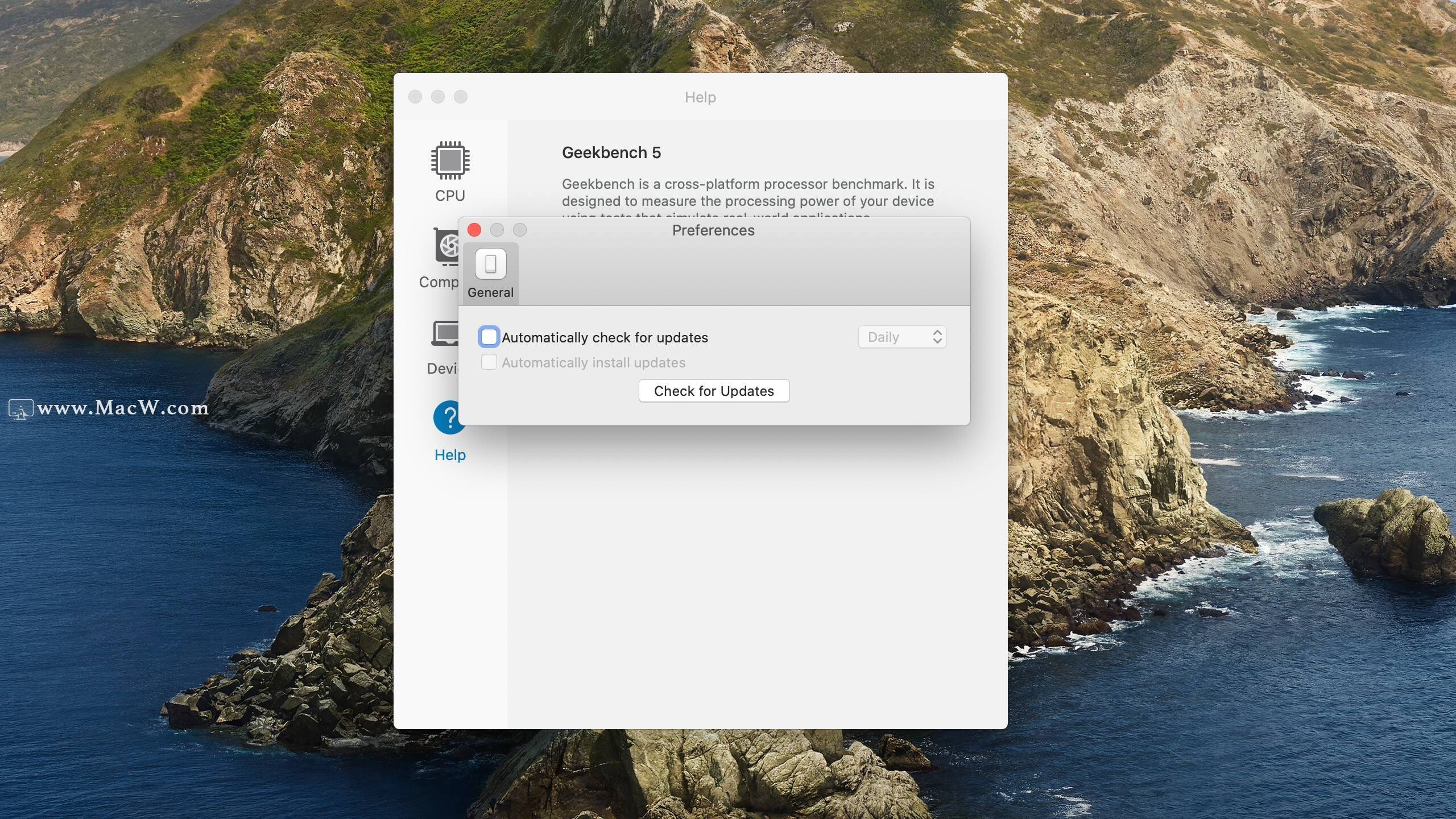Click the Help label in sidebar
Viewport: 1456px width, 819px height.
(x=450, y=455)
